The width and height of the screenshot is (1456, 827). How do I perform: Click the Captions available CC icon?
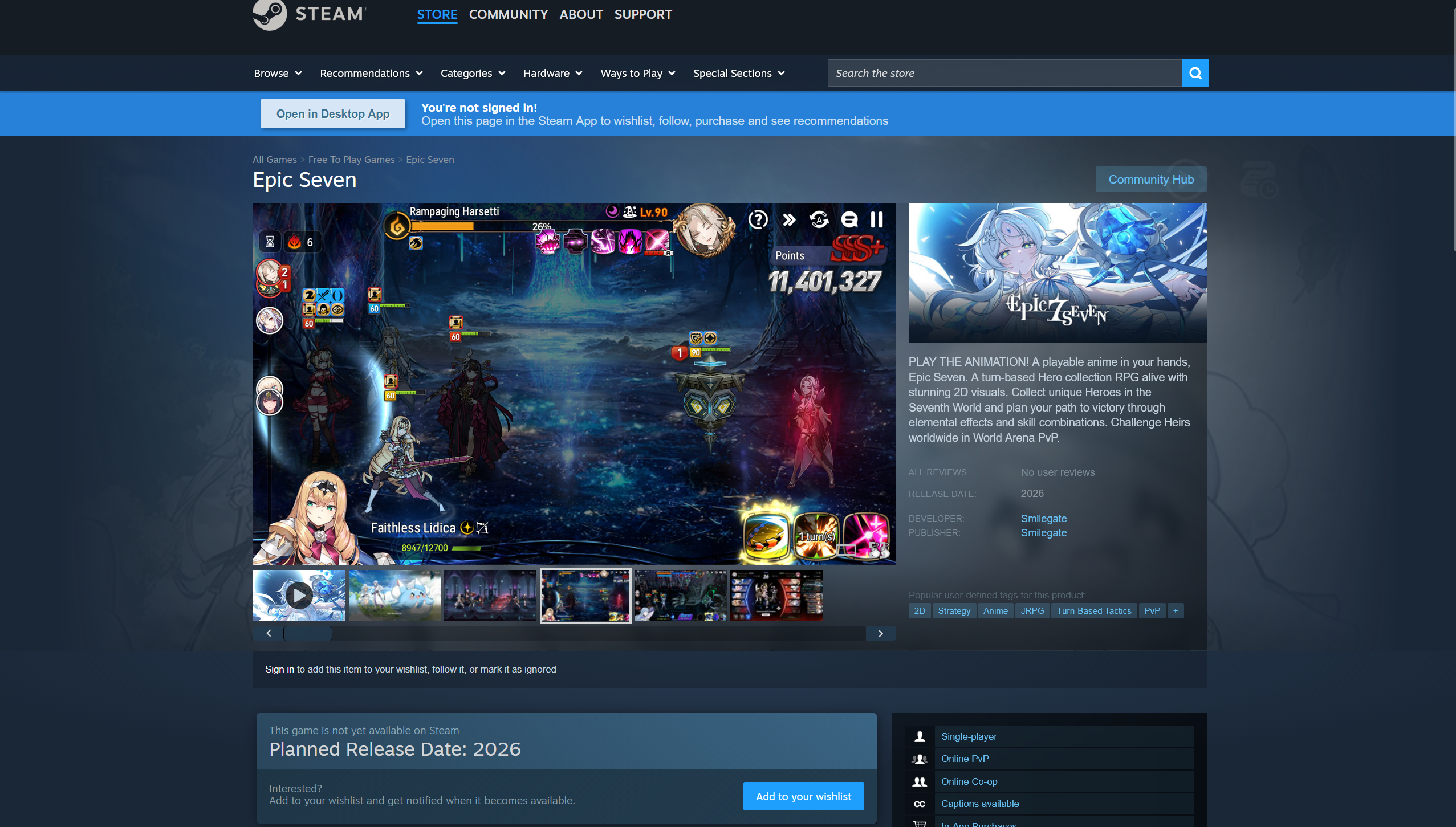(919, 804)
